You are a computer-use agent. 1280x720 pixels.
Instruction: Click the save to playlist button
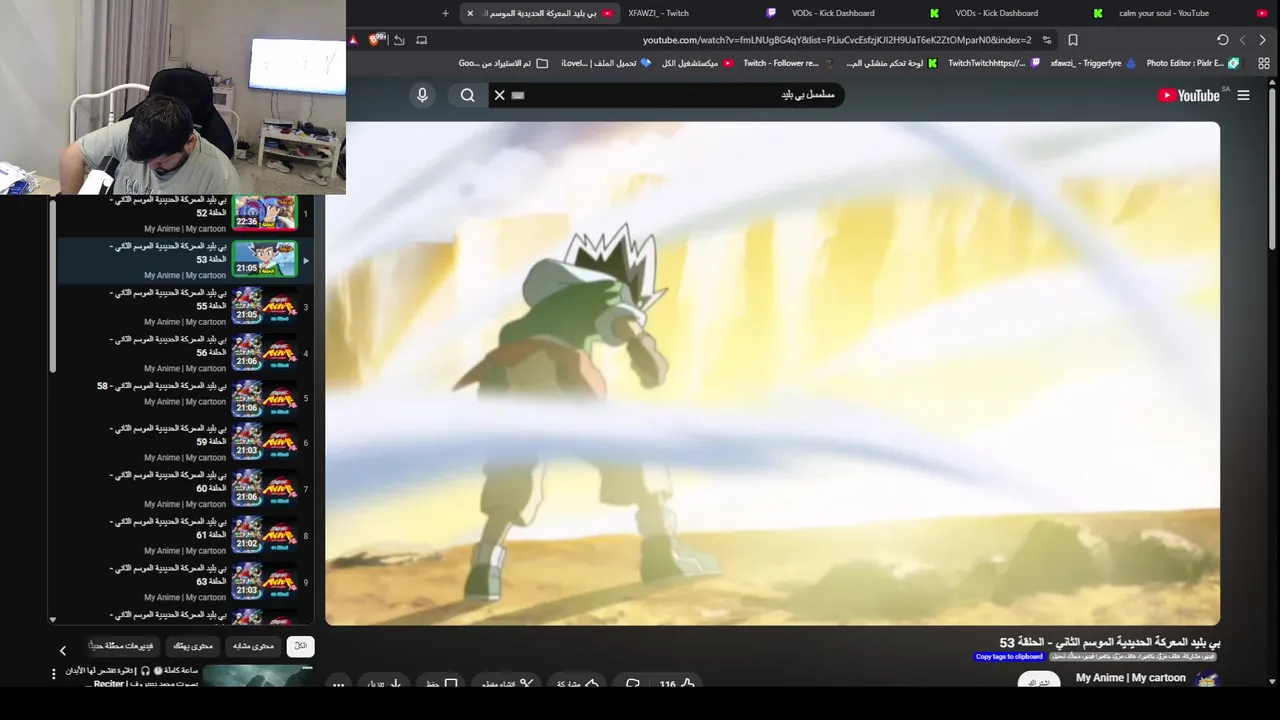[x=442, y=684]
